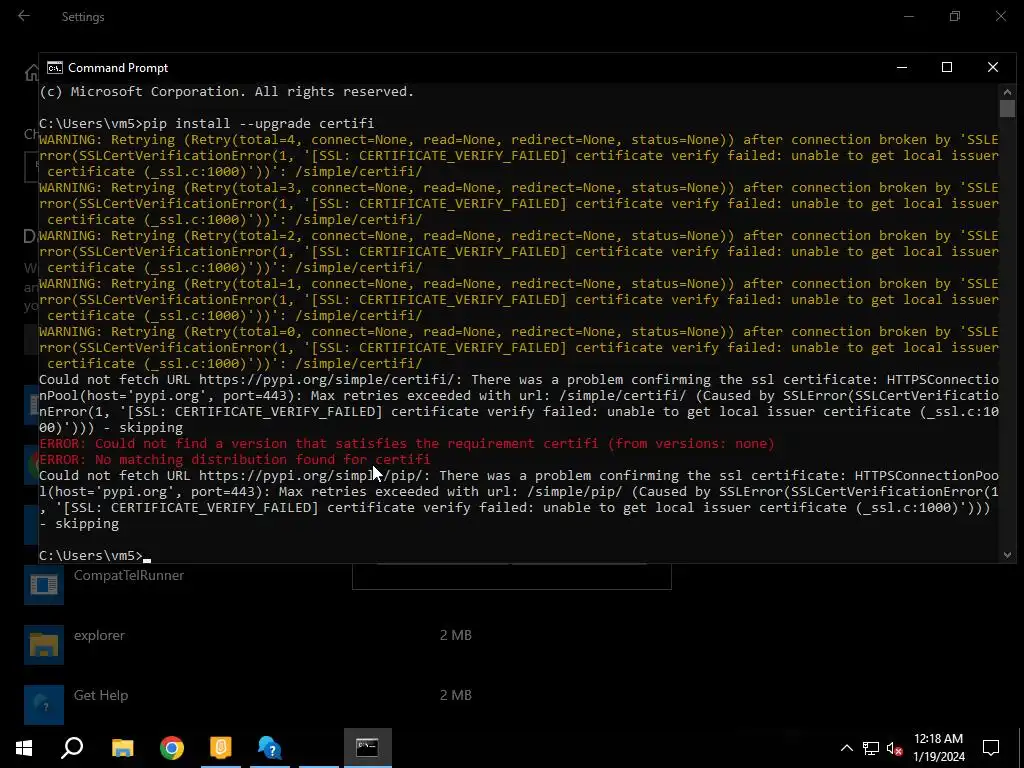Screen dimensions: 1024x768
Task: Restore down the Settings window
Action: (x=955, y=16)
